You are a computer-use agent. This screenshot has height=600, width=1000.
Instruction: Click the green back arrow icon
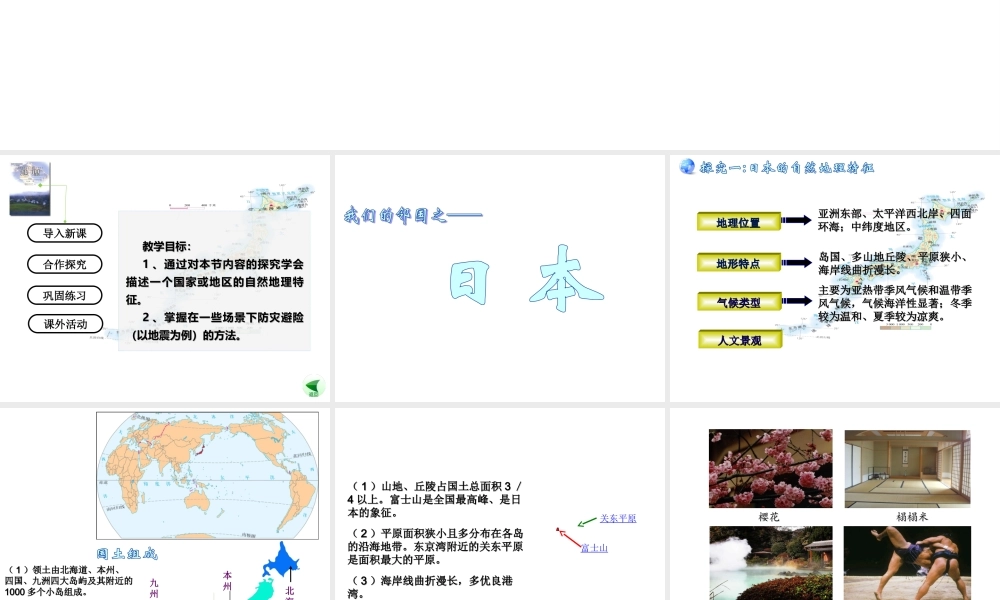pyautogui.click(x=313, y=386)
